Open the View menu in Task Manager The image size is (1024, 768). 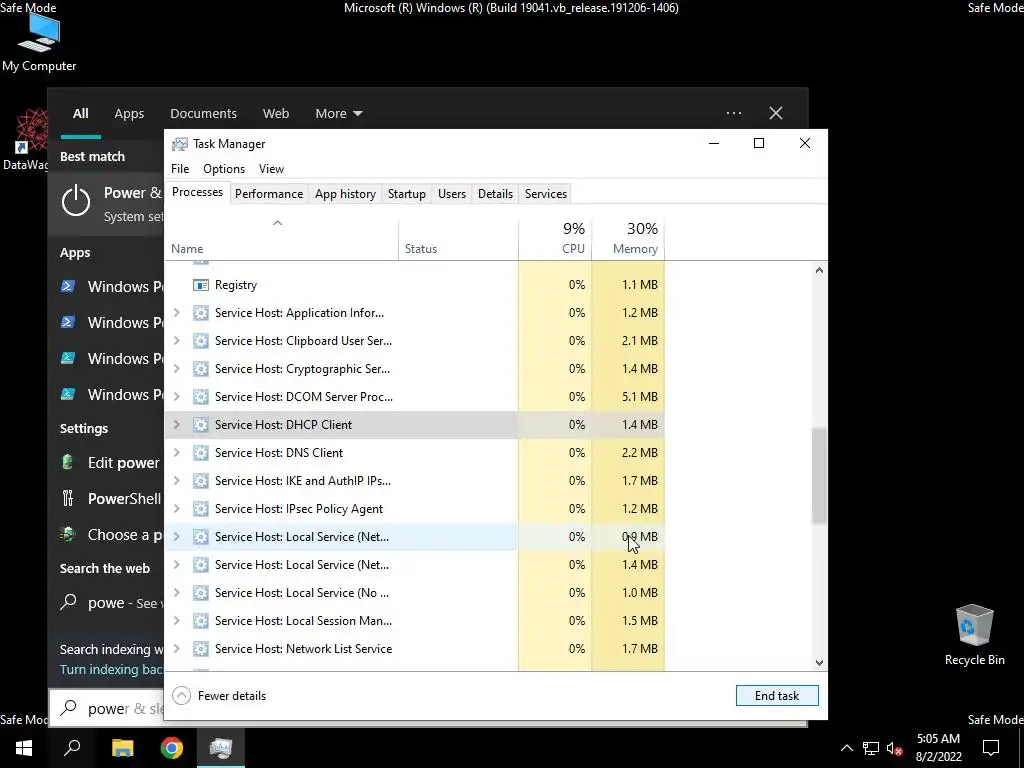[271, 168]
